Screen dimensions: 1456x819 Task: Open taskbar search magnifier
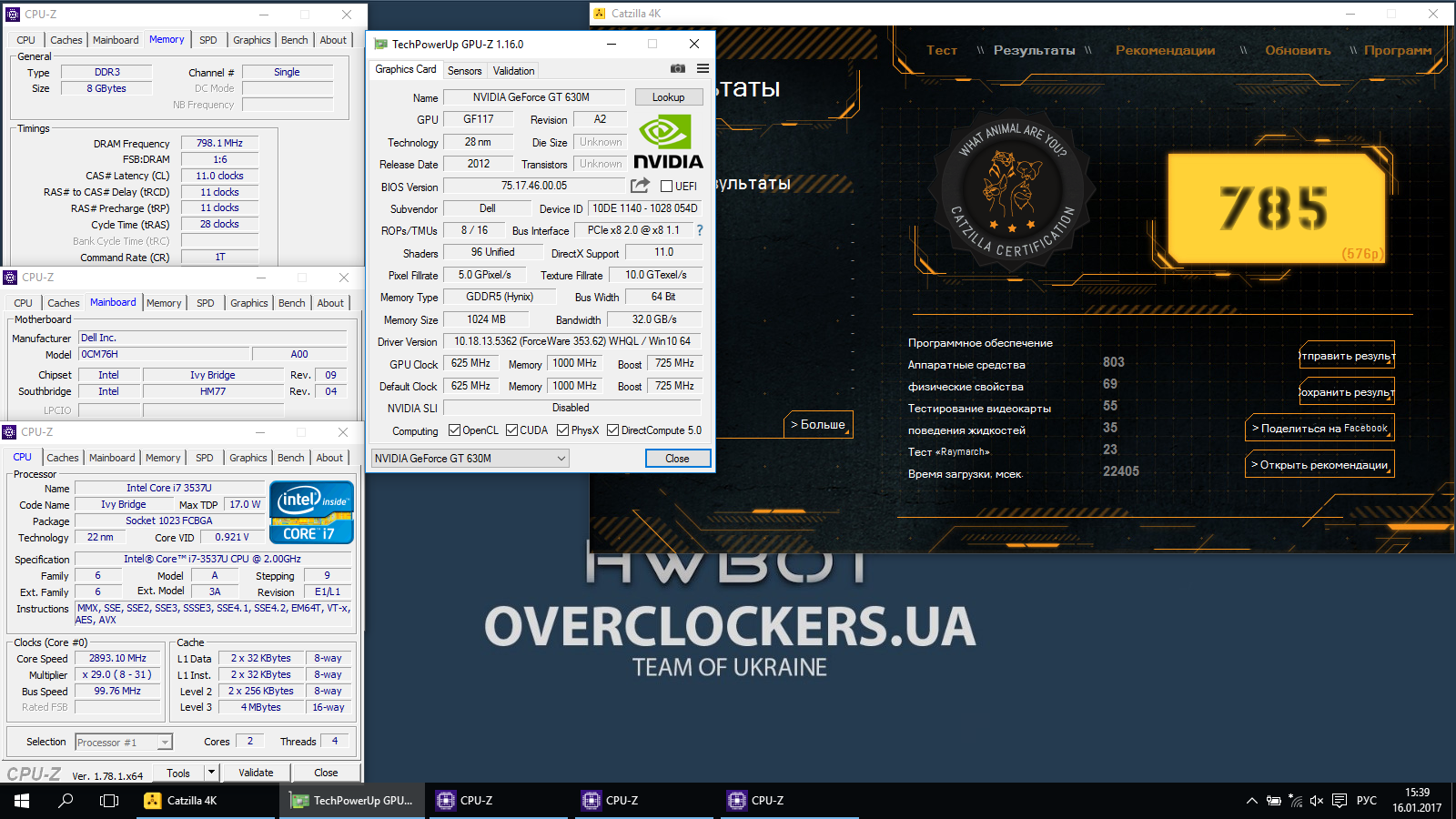click(x=66, y=801)
